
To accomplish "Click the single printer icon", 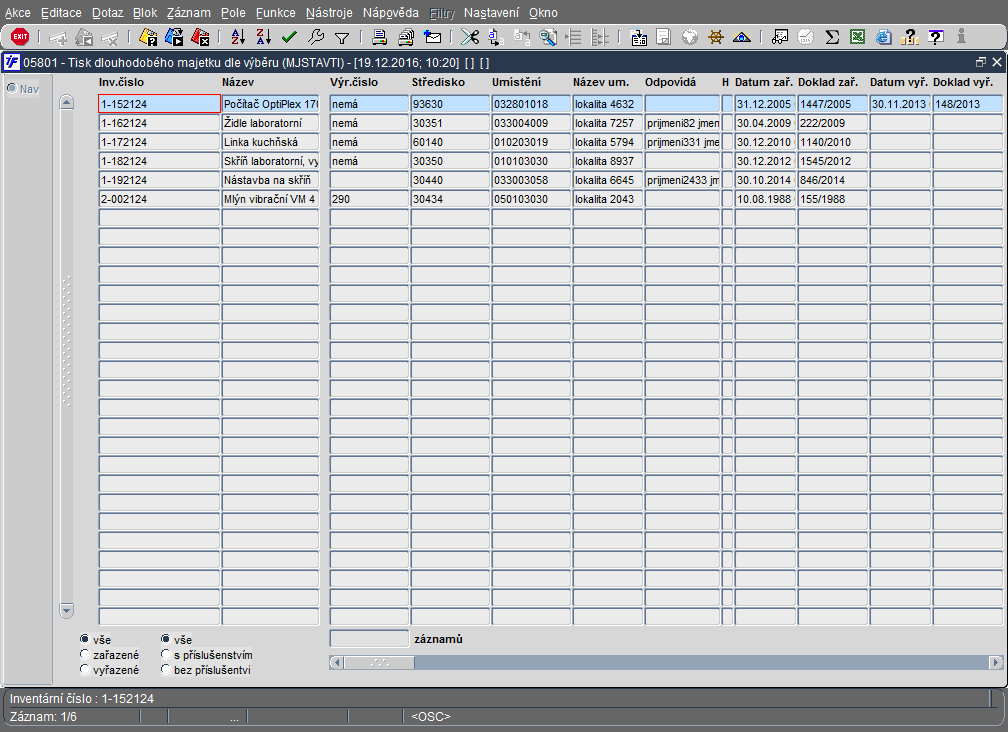I will 379,37.
